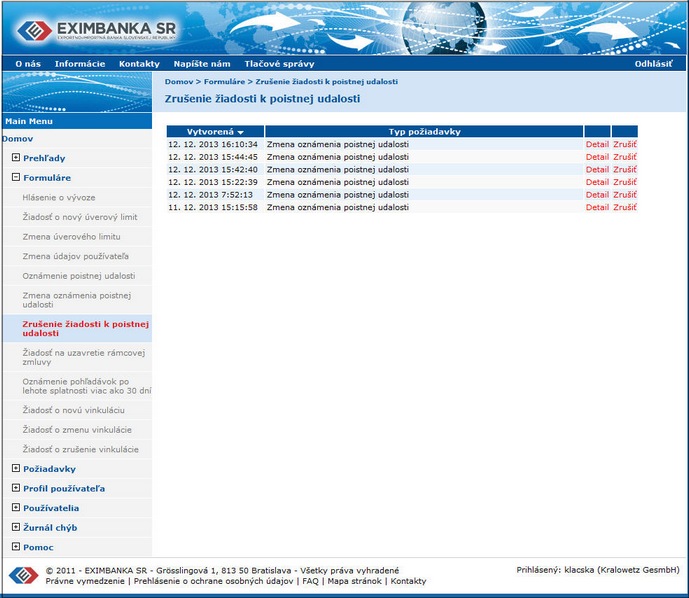Cancel request created 11. 12. 2013 15:15:58
The width and height of the screenshot is (689, 598).
[625, 207]
